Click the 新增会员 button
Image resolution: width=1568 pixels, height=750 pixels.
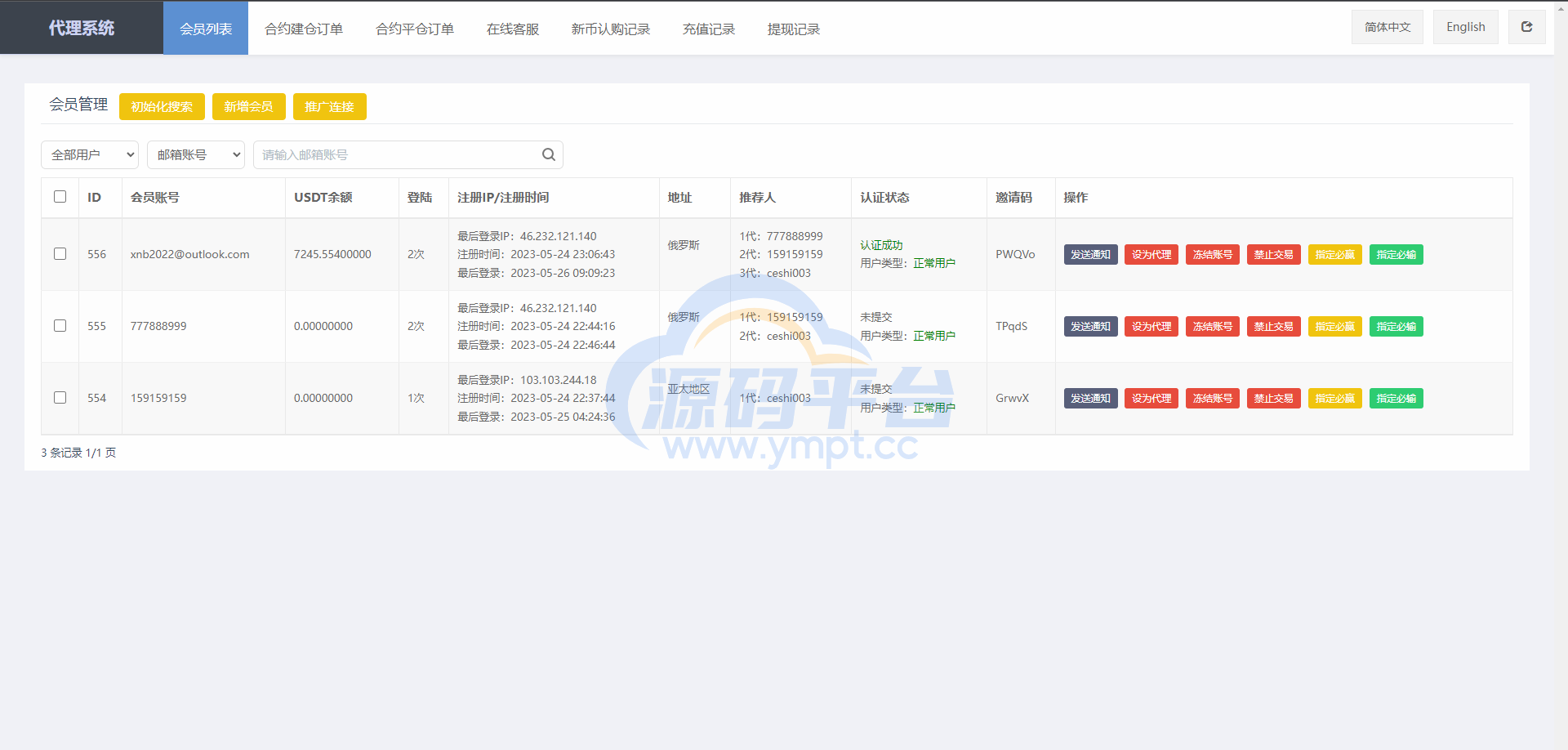tap(248, 106)
